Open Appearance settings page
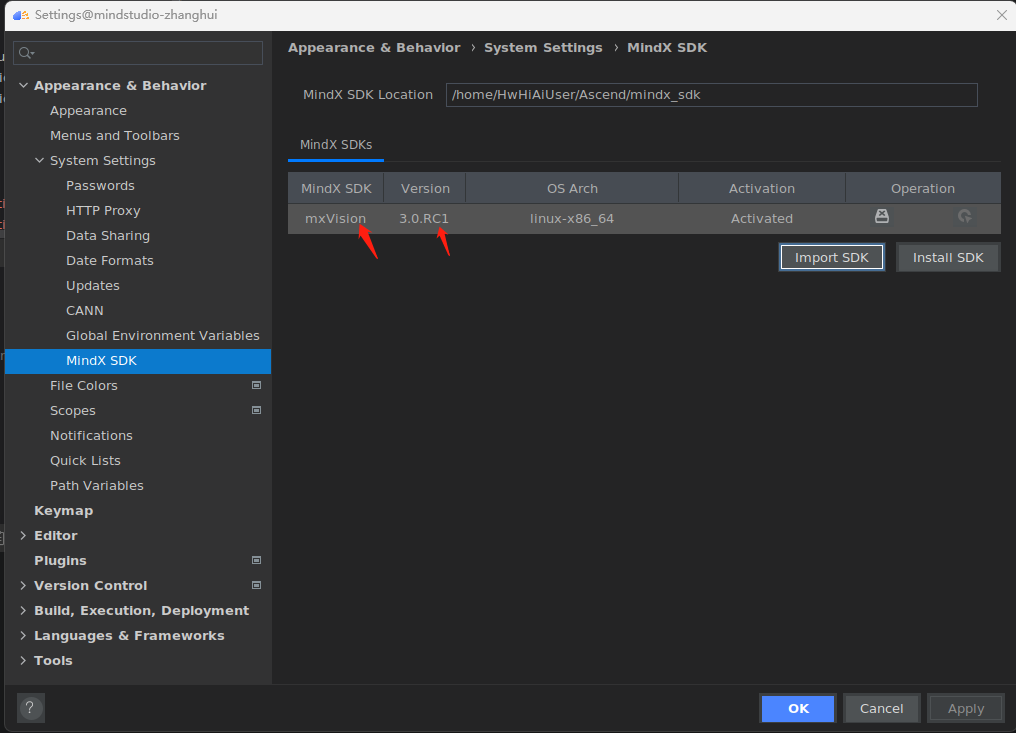Image resolution: width=1016 pixels, height=733 pixels. click(88, 111)
